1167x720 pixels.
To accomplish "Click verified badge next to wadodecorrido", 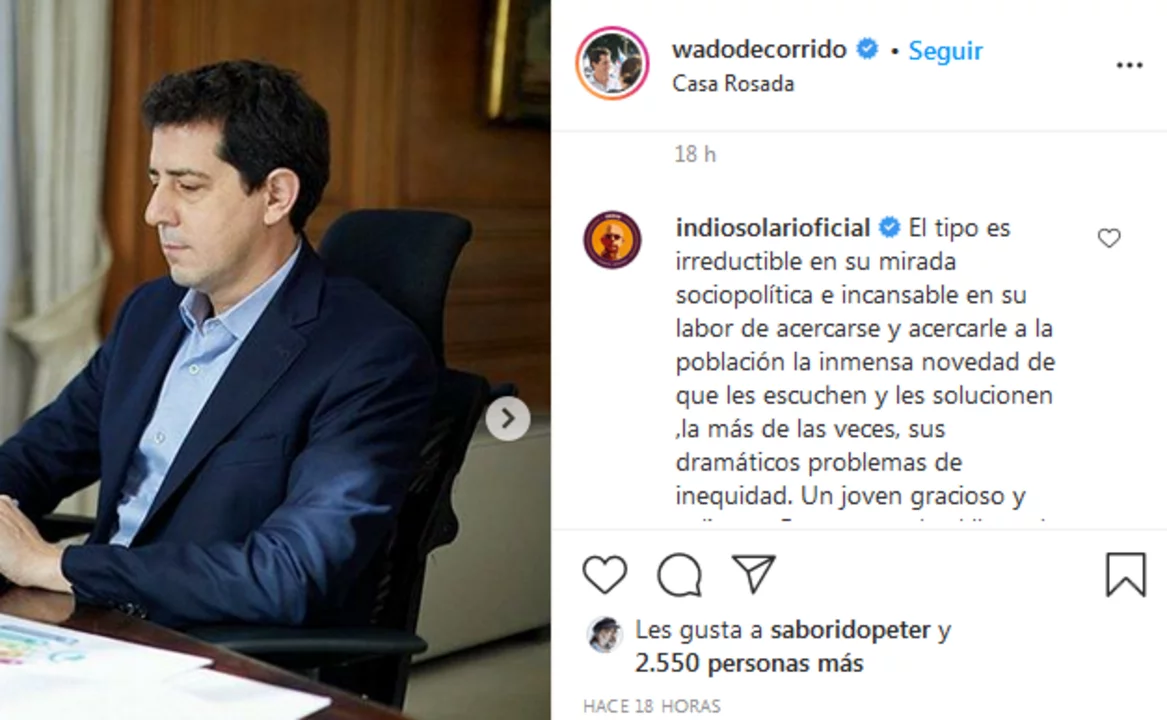I will click(x=867, y=49).
